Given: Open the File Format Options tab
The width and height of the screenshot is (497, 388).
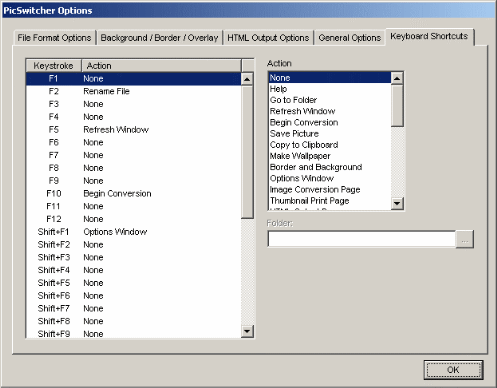Looking at the screenshot, I should [54, 38].
